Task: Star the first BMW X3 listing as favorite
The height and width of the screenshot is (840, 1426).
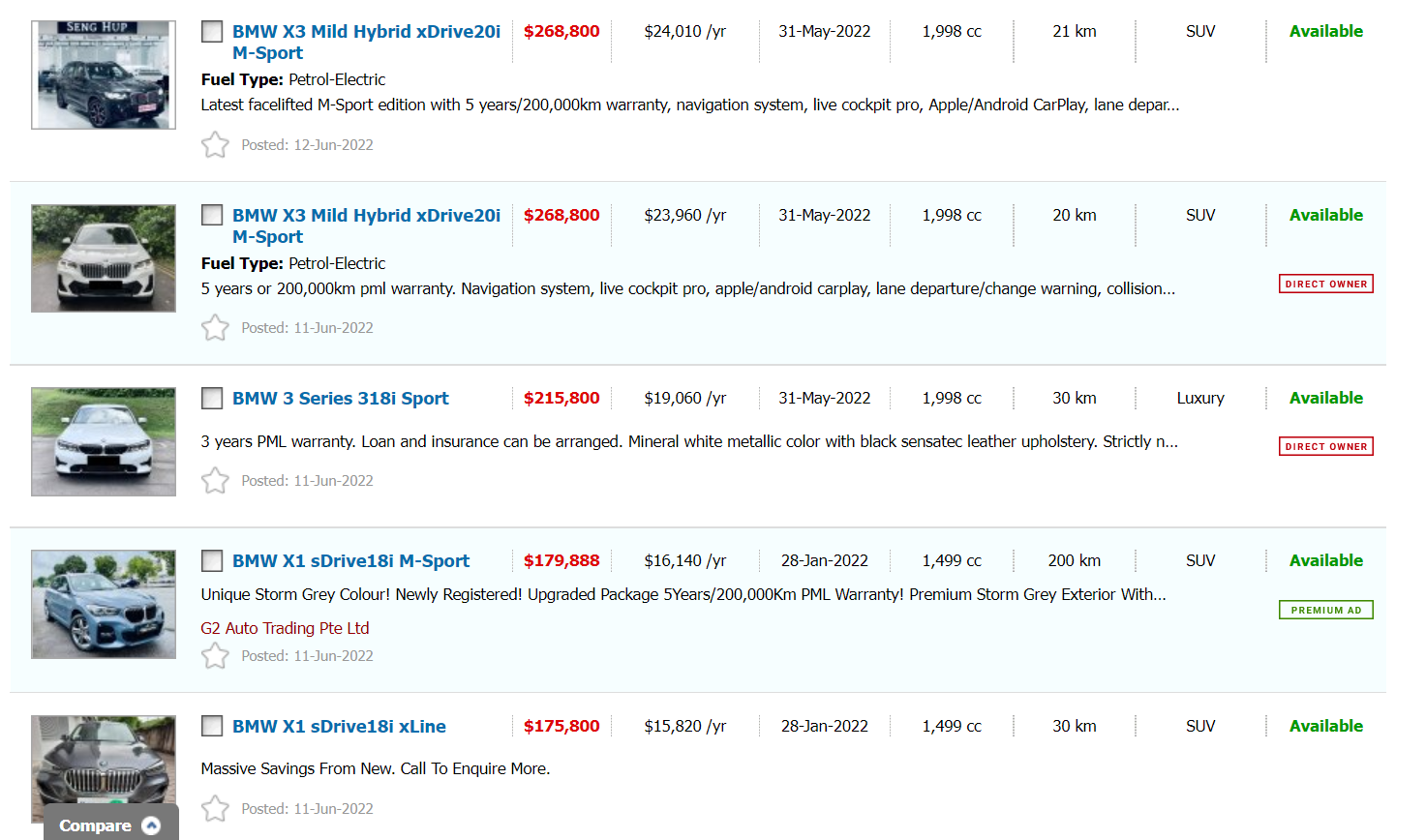Action: 215,145
